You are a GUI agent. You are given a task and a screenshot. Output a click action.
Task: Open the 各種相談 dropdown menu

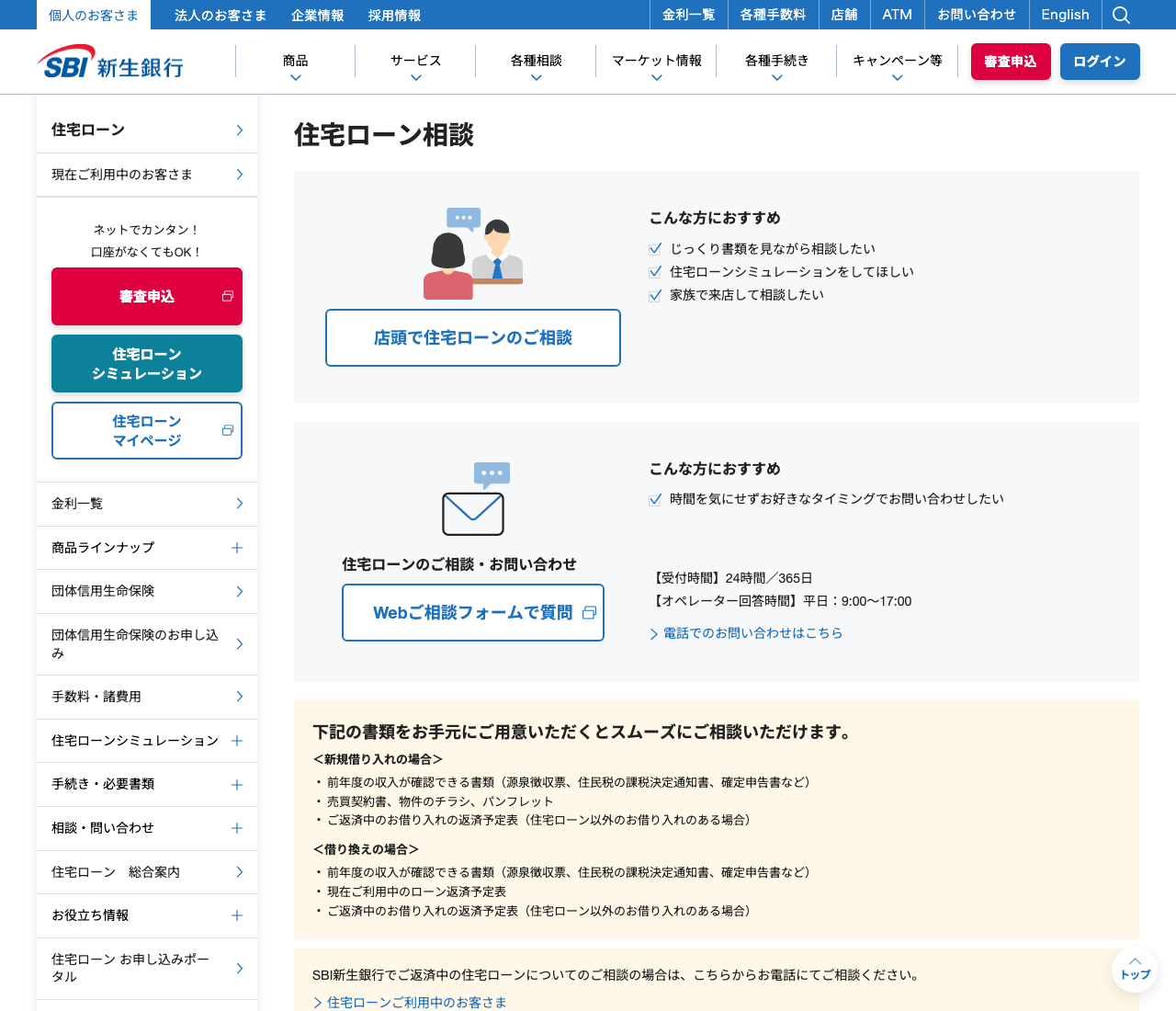pyautogui.click(x=537, y=62)
